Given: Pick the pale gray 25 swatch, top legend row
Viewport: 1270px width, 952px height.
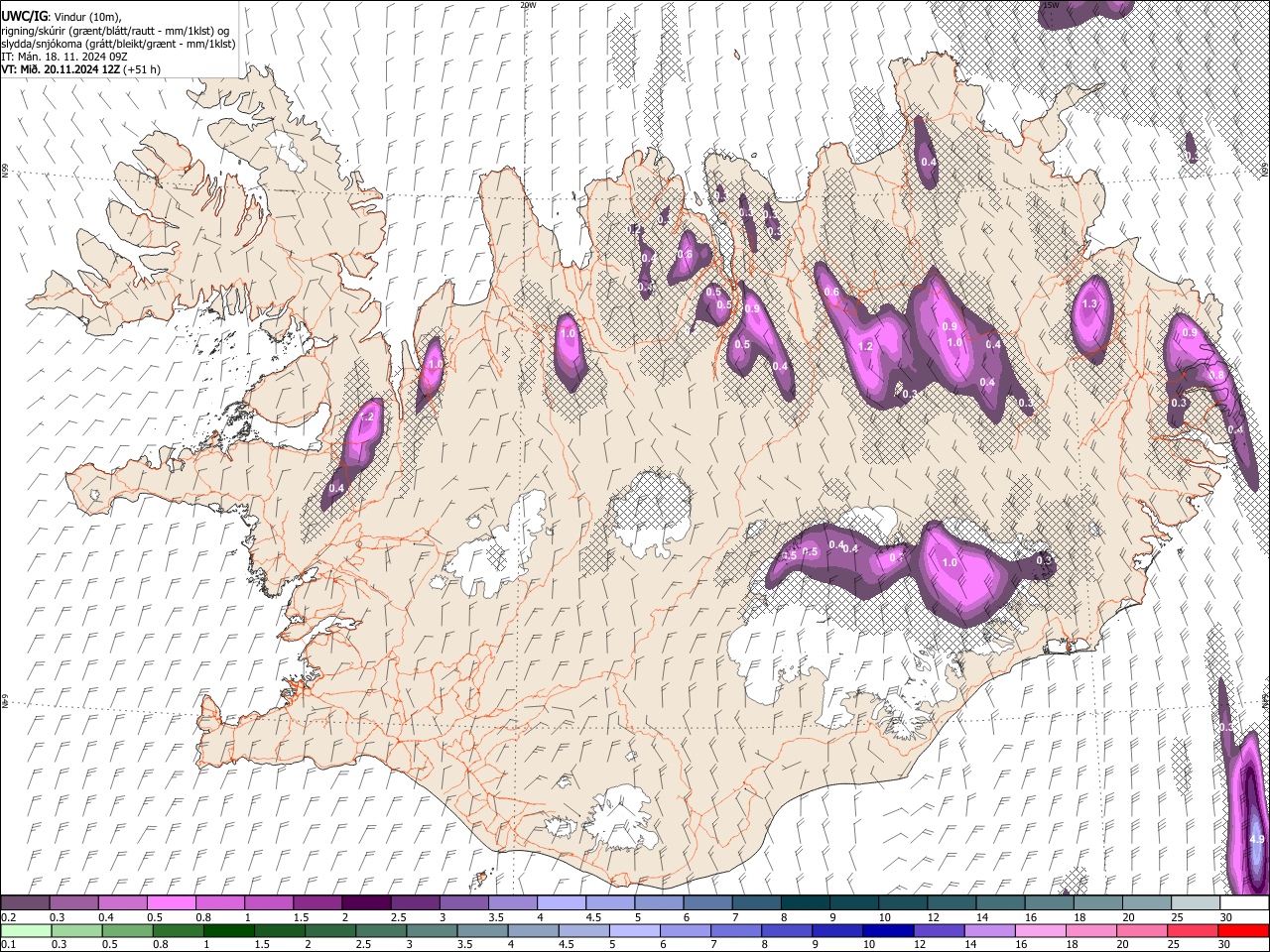Looking at the screenshot, I should click(1196, 902).
